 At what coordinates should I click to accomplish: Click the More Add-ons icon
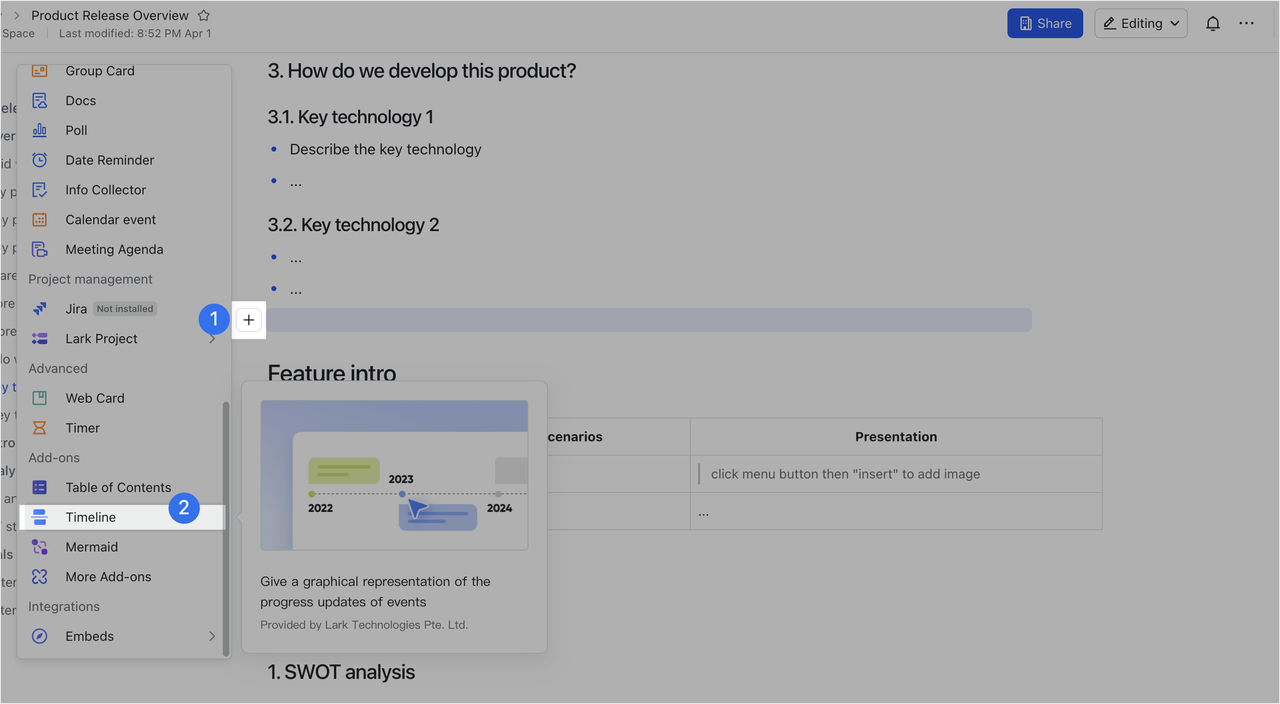pyautogui.click(x=39, y=577)
